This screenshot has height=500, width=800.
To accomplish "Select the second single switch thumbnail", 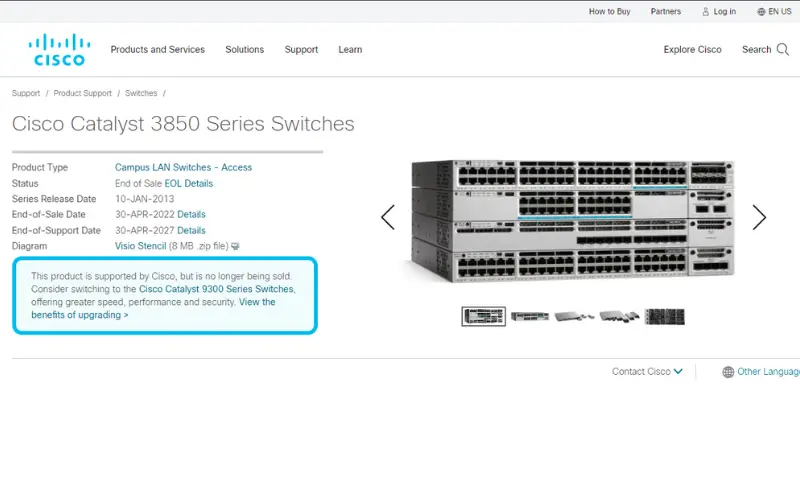I will point(530,316).
